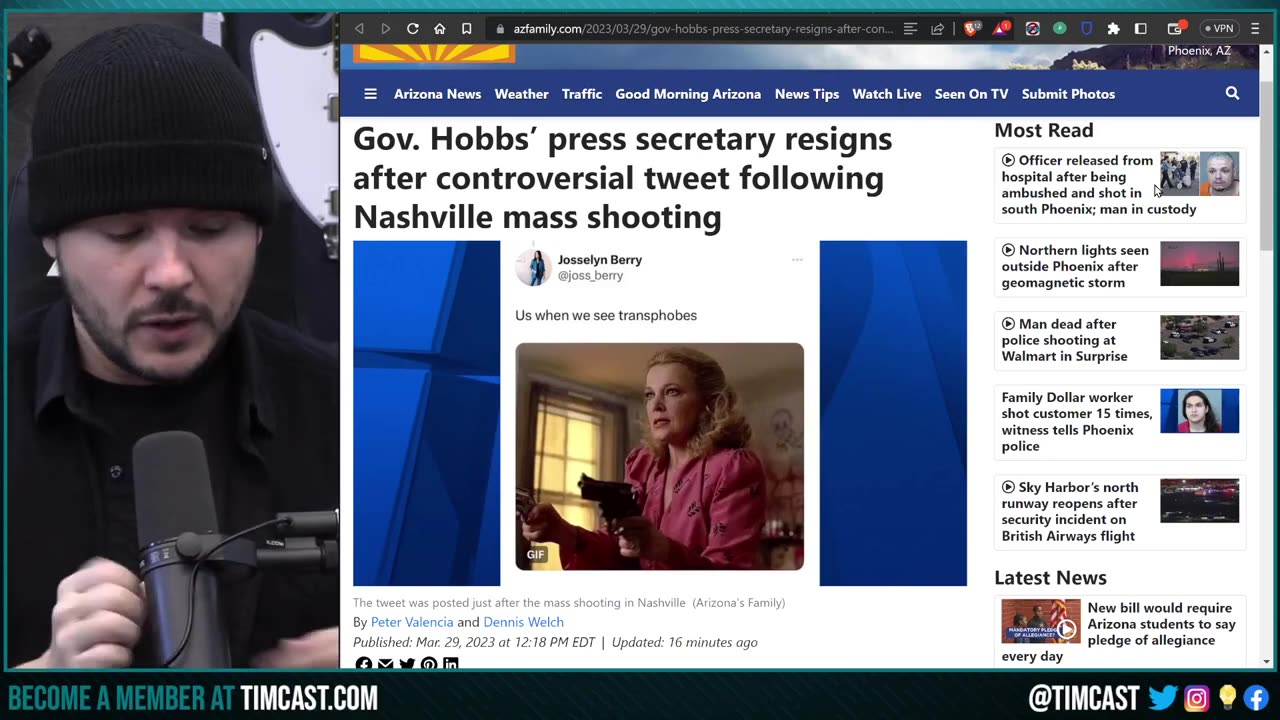This screenshot has height=720, width=1280.
Task: Click the red and white circular extension icon
Action: [x=1033, y=29]
